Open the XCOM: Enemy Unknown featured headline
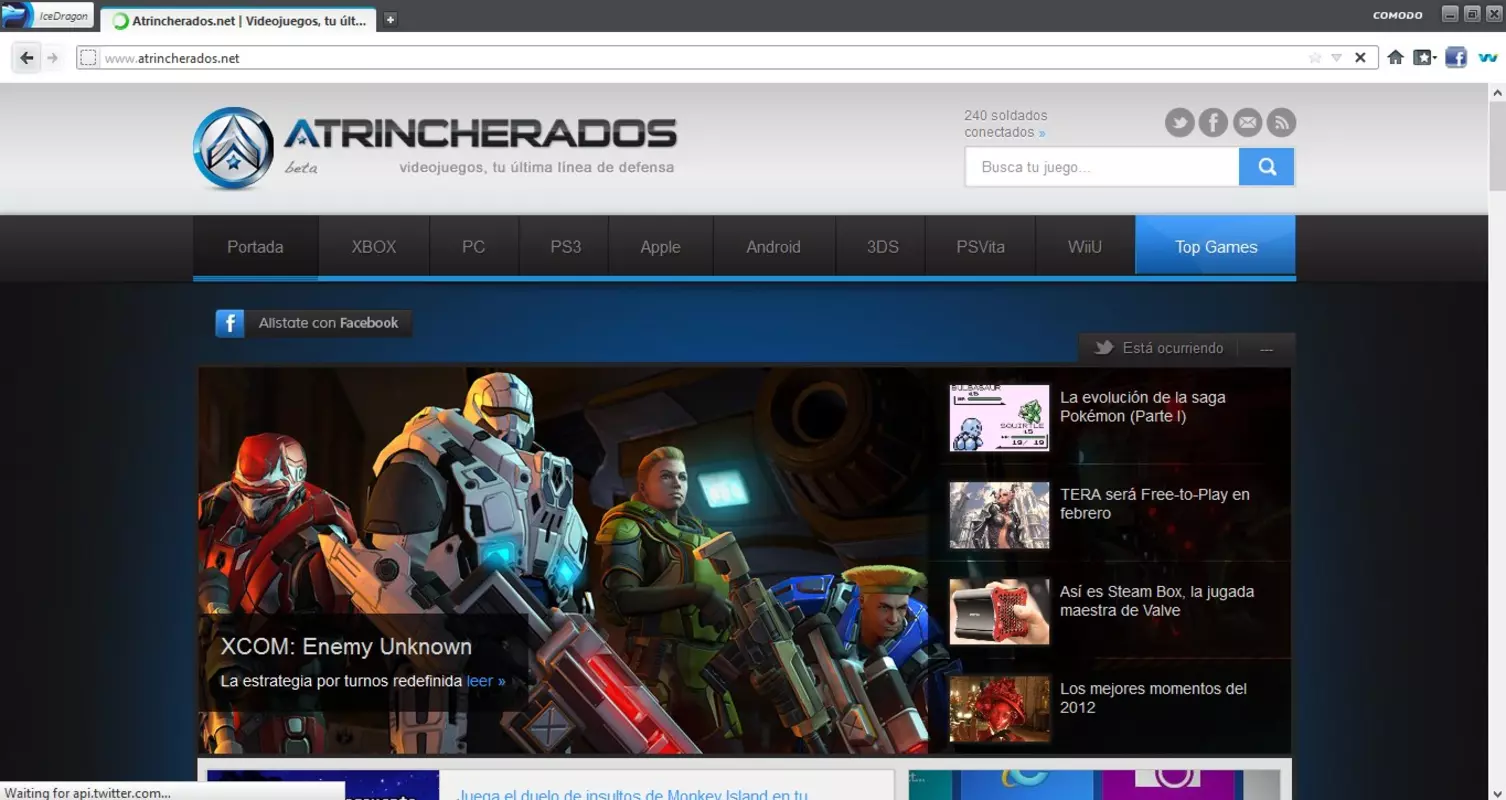 click(x=346, y=647)
